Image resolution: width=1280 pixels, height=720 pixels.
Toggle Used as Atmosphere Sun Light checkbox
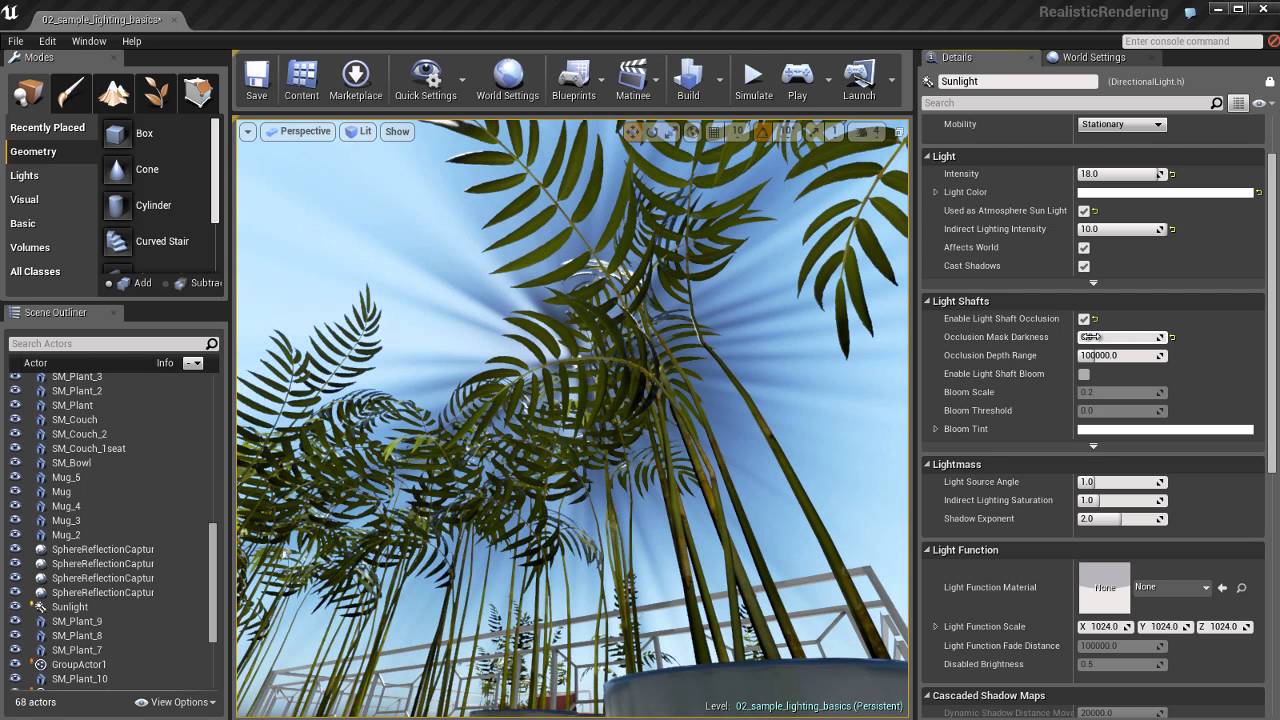pos(1084,211)
